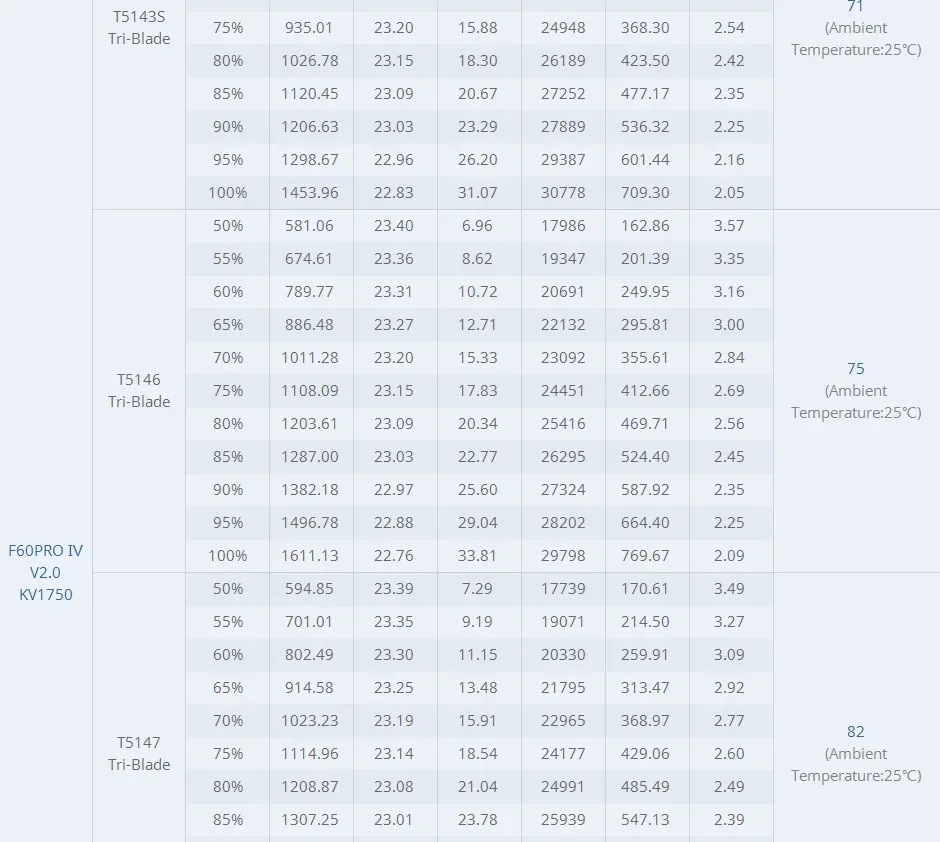The image size is (940, 842).
Task: Select the 709.30 power cell
Action: click(646, 193)
